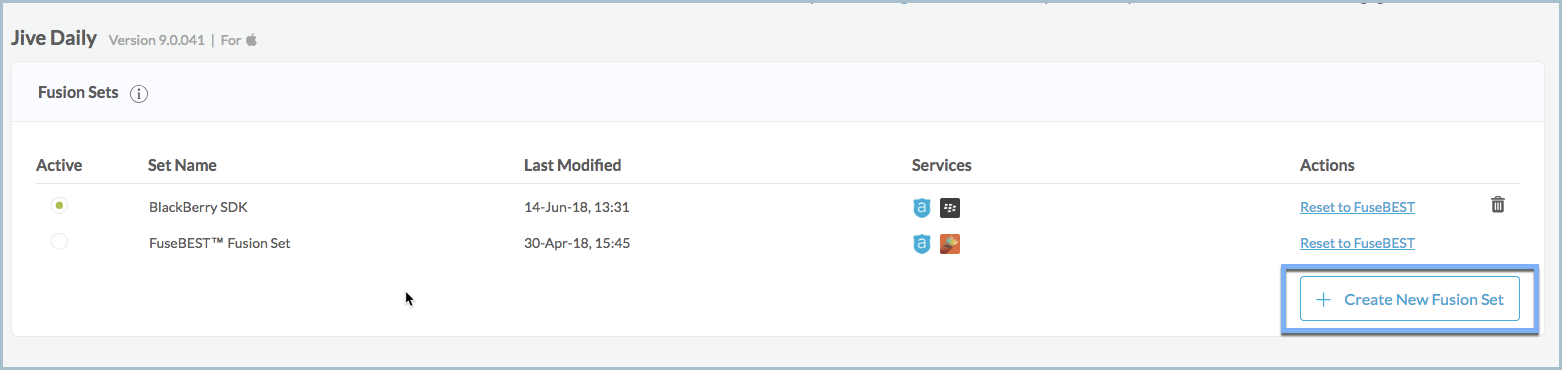Select the BlackBerry SDK active radio button

(59, 205)
